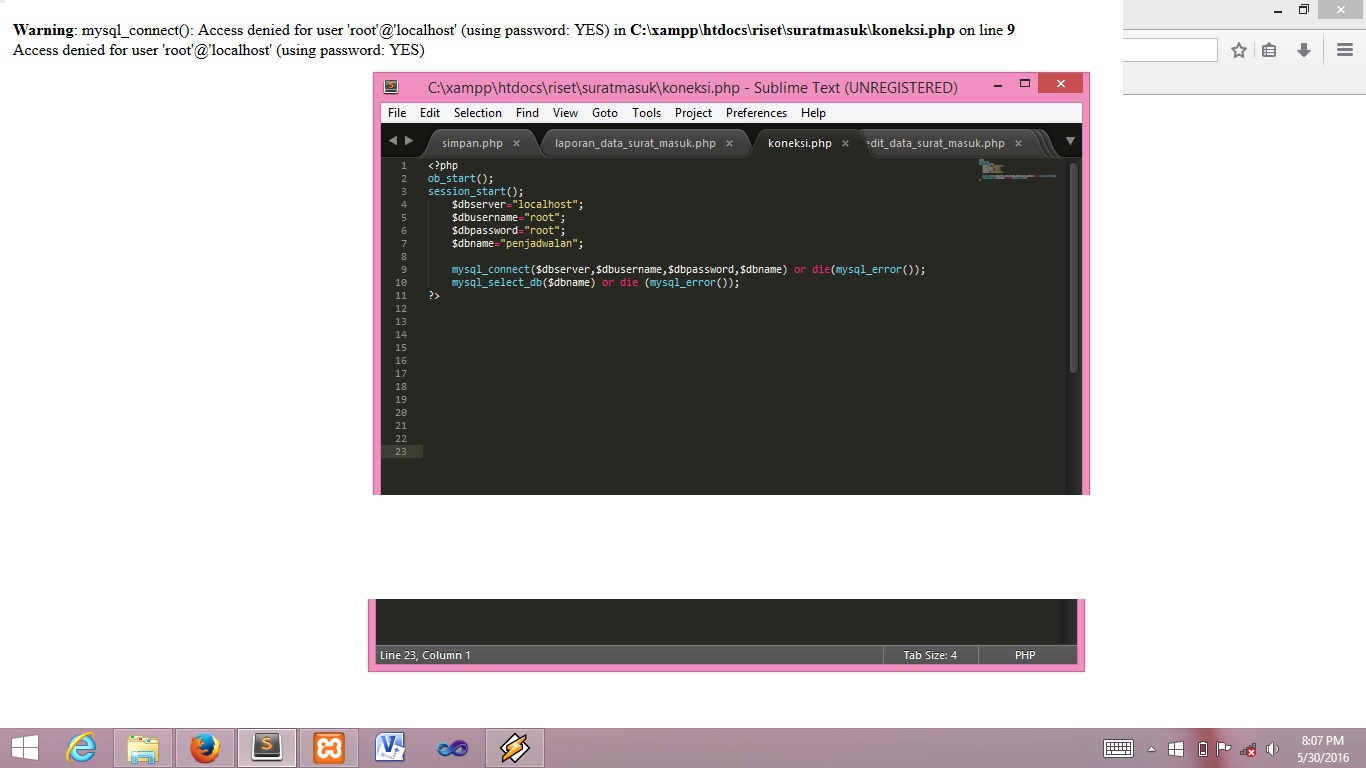Screen dimensions: 1366x768
Task: Open the Preferences menu
Action: [756, 113]
